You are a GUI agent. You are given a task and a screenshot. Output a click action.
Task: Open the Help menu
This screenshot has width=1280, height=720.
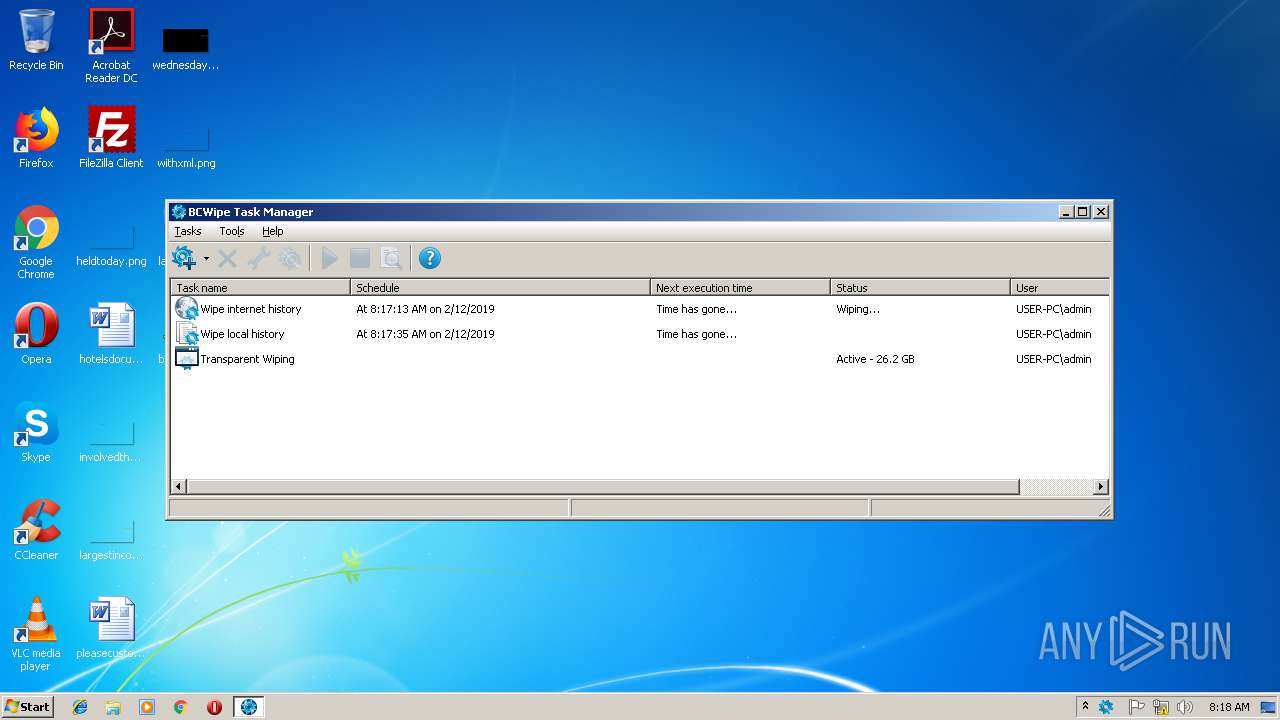(x=273, y=231)
